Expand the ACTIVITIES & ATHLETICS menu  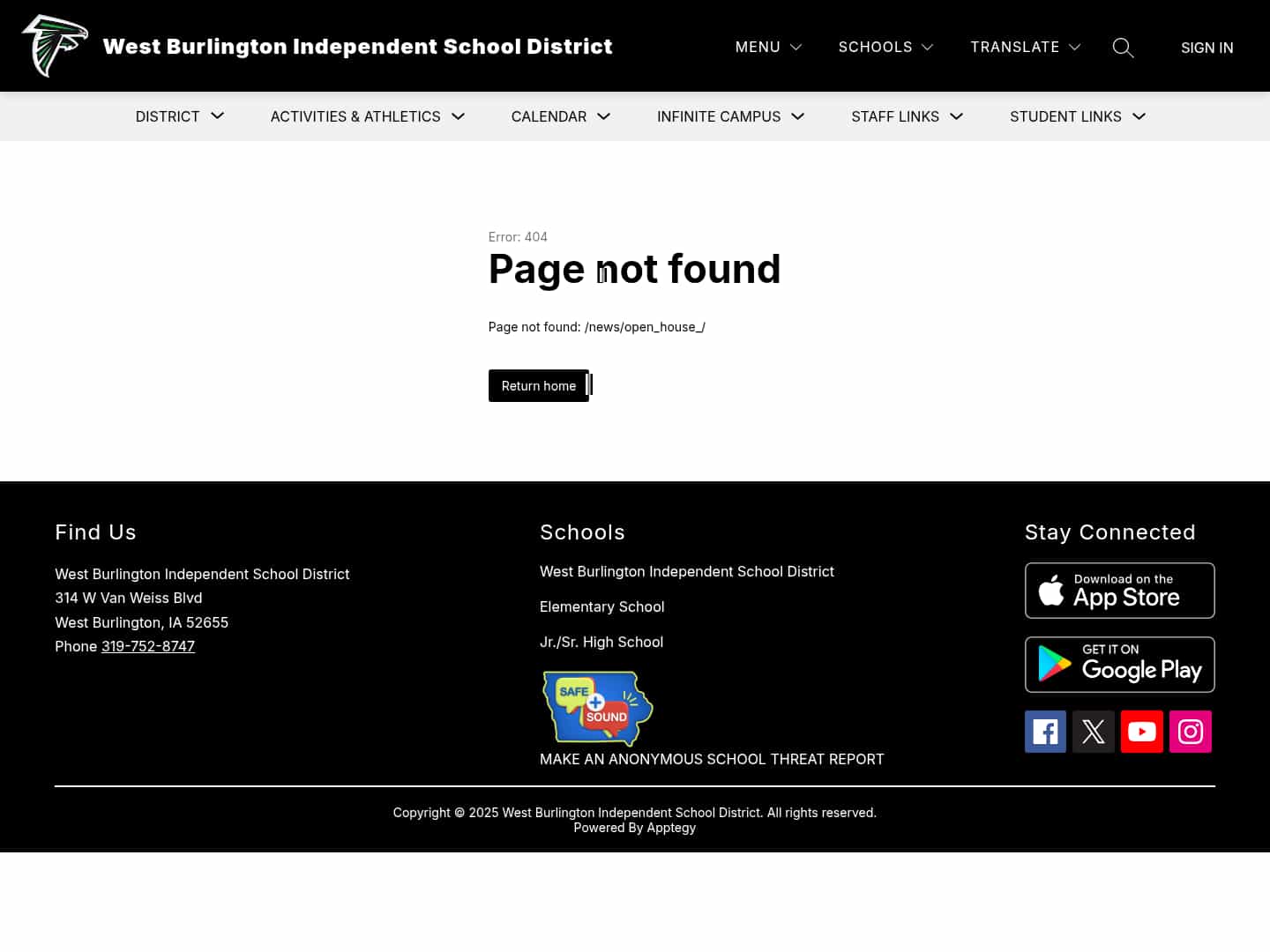tap(368, 116)
